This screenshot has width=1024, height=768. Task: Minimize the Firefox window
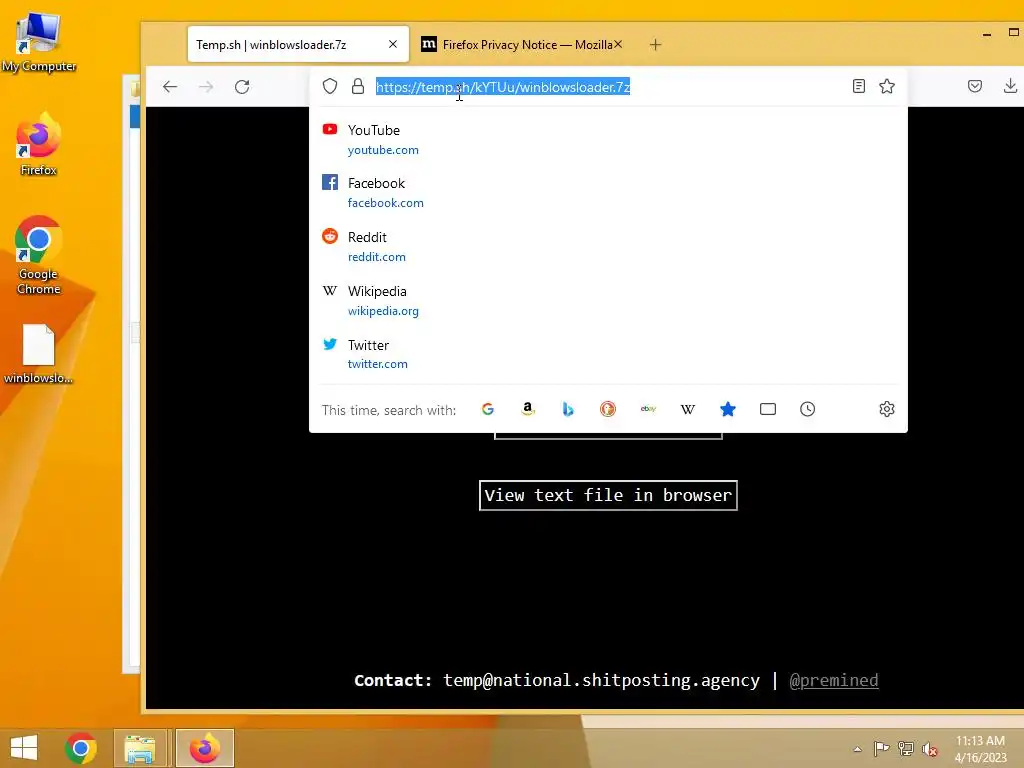(x=987, y=34)
